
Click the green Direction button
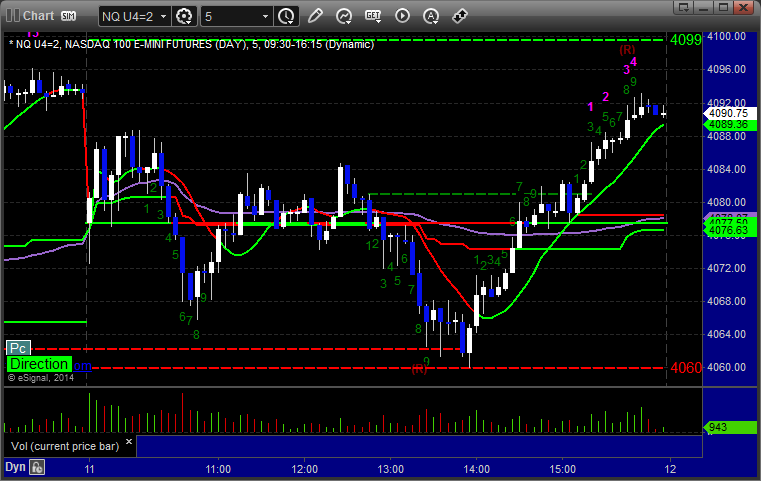coord(39,364)
